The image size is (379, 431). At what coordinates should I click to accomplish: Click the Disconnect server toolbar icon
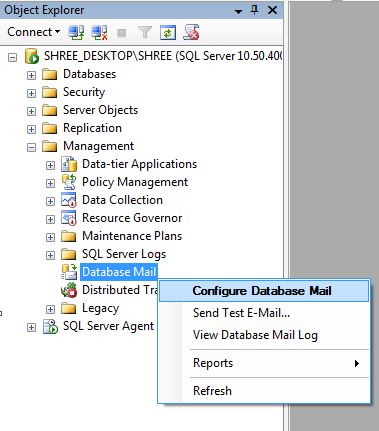point(99,33)
